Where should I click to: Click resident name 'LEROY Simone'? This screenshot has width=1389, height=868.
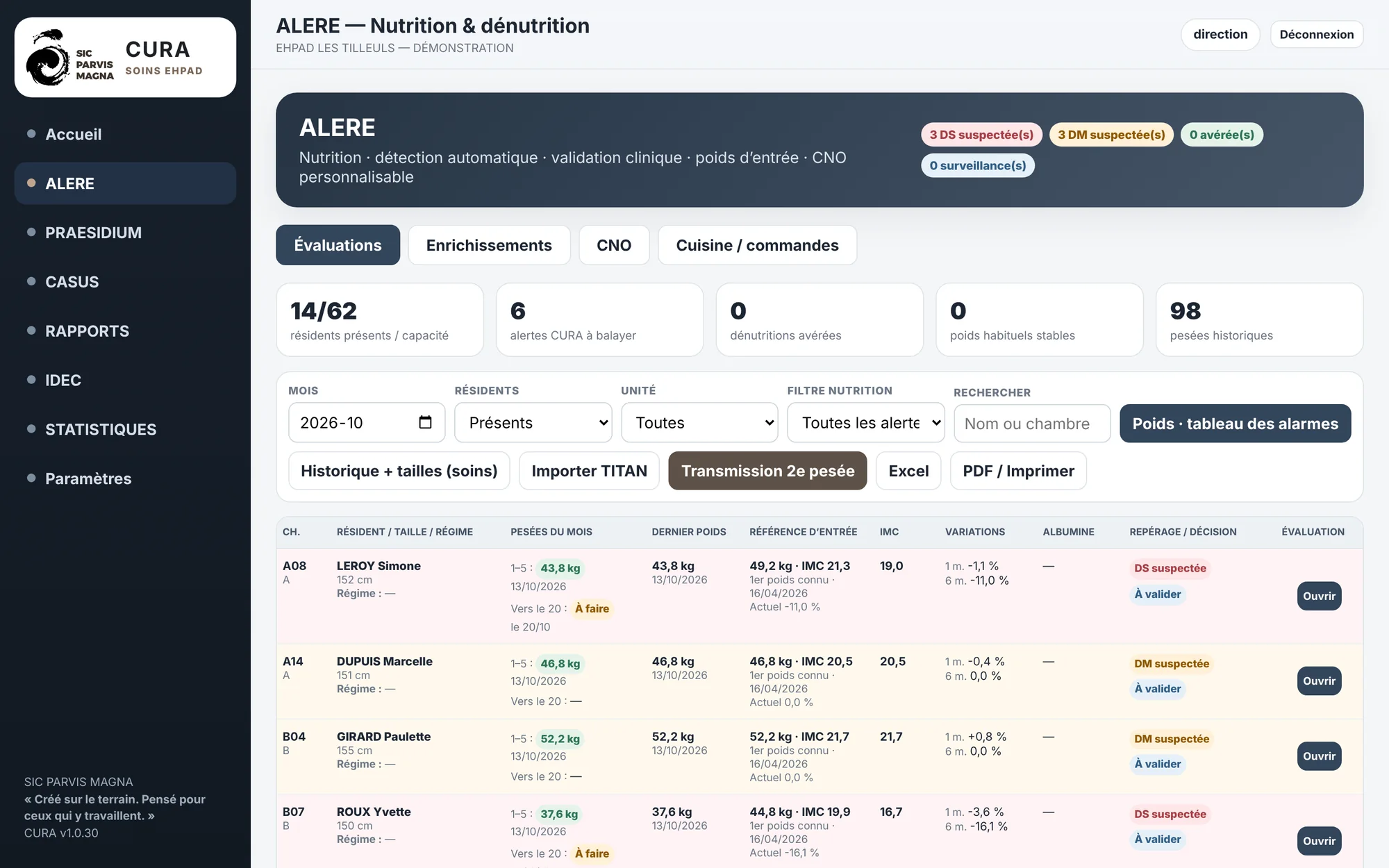[x=379, y=566]
